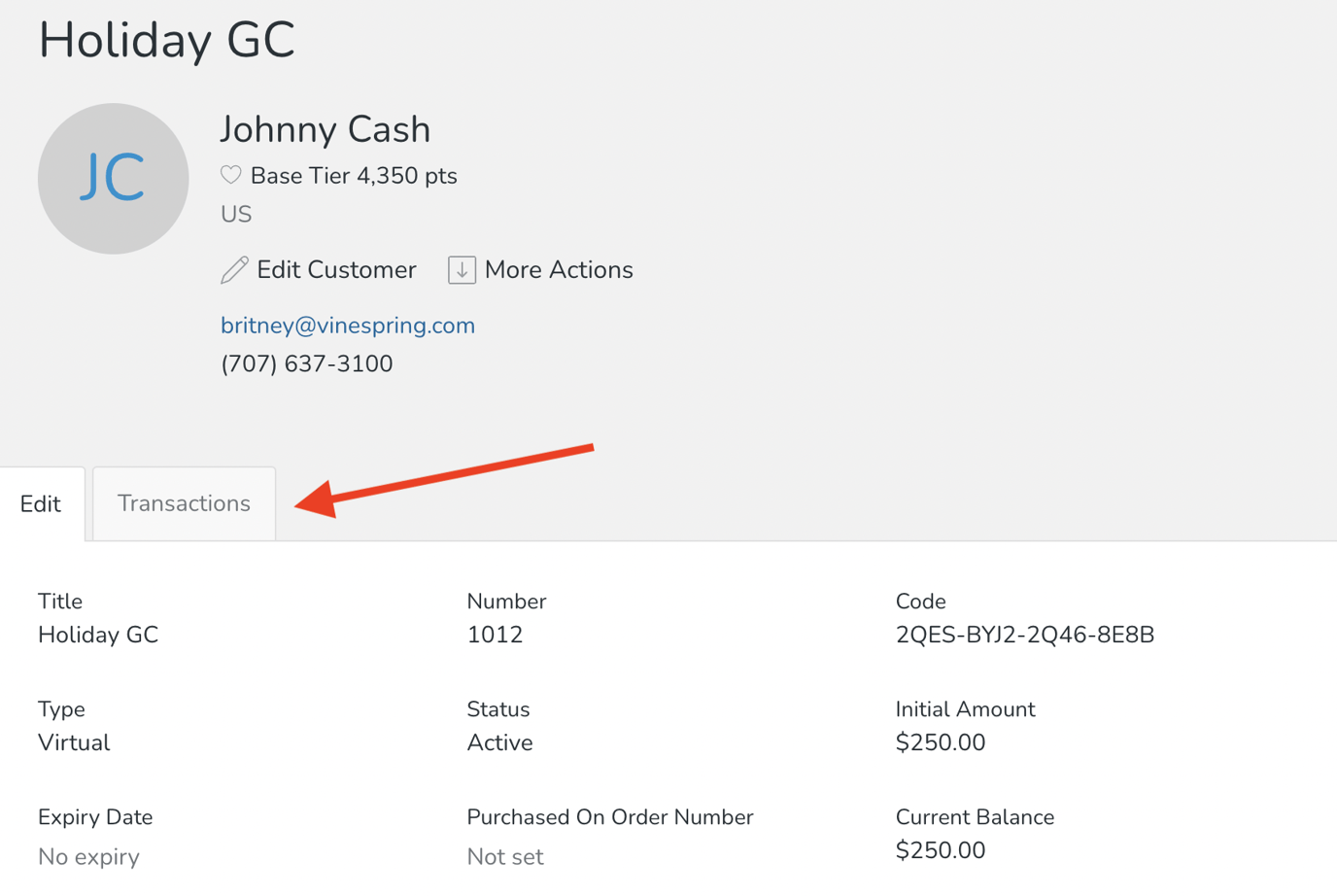Screen dimensions: 1337x896
Task: Click the Type field showing Virtual
Action: point(73,741)
